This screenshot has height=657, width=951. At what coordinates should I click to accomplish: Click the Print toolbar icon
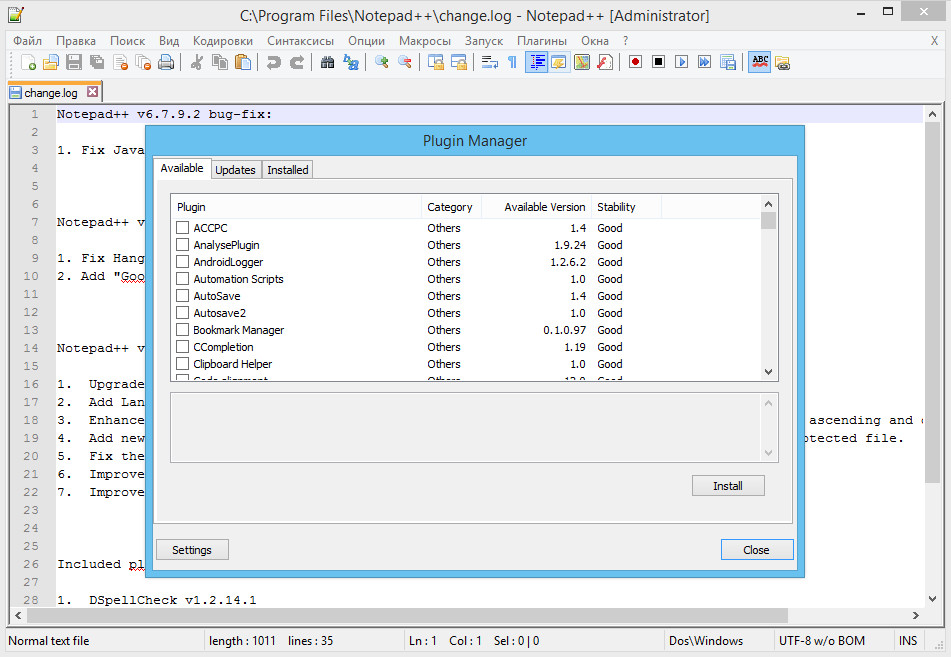click(x=166, y=62)
